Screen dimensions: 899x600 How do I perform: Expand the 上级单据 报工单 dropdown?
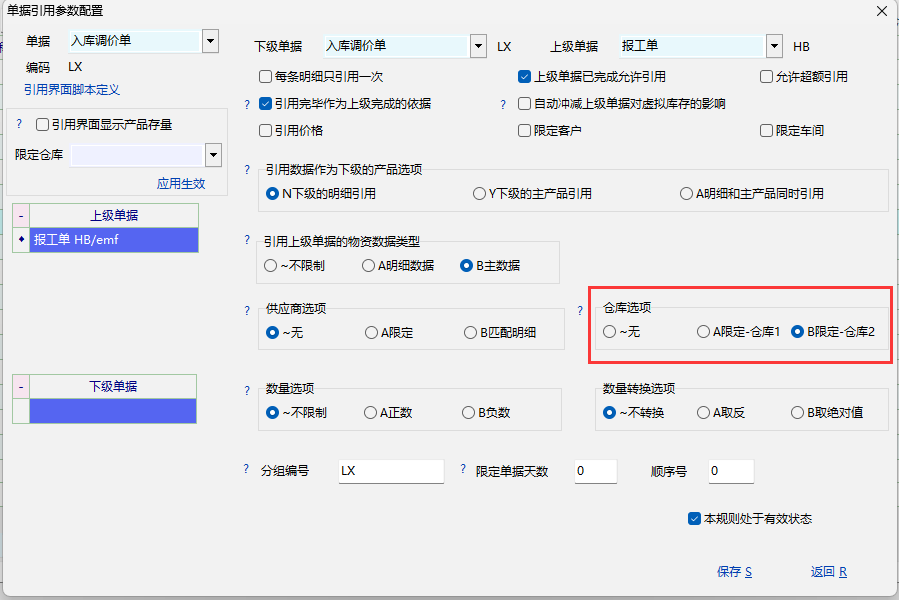click(774, 46)
